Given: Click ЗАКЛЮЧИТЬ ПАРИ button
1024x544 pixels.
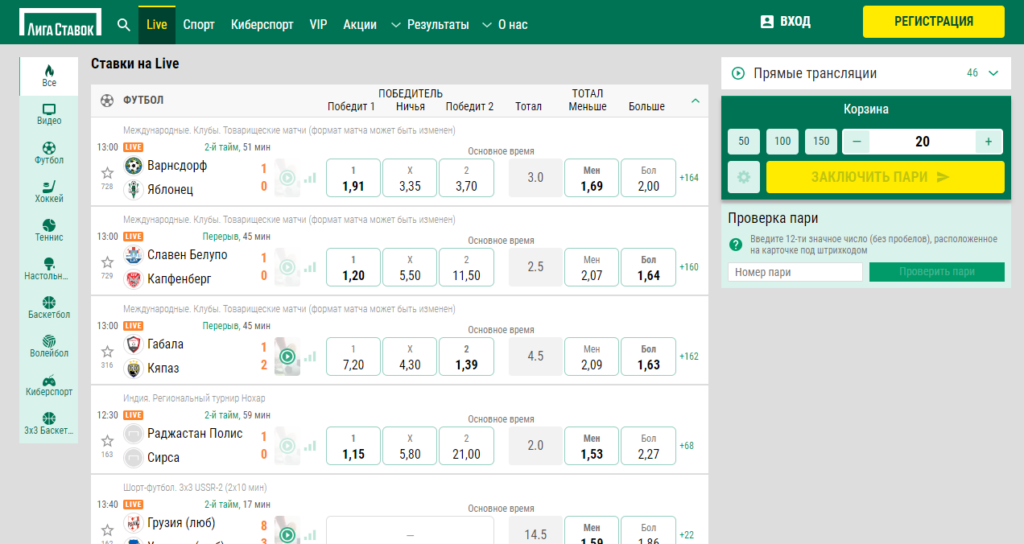Looking at the screenshot, I should (885, 177).
